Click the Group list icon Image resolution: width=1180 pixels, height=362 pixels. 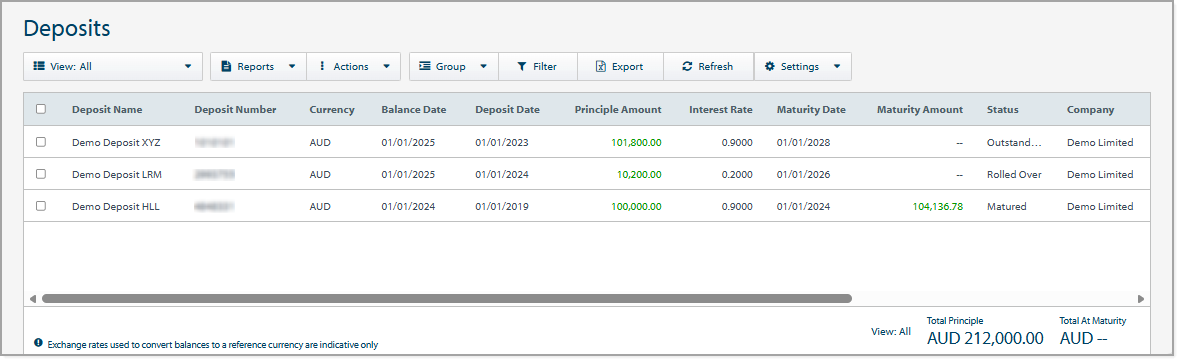pos(424,66)
